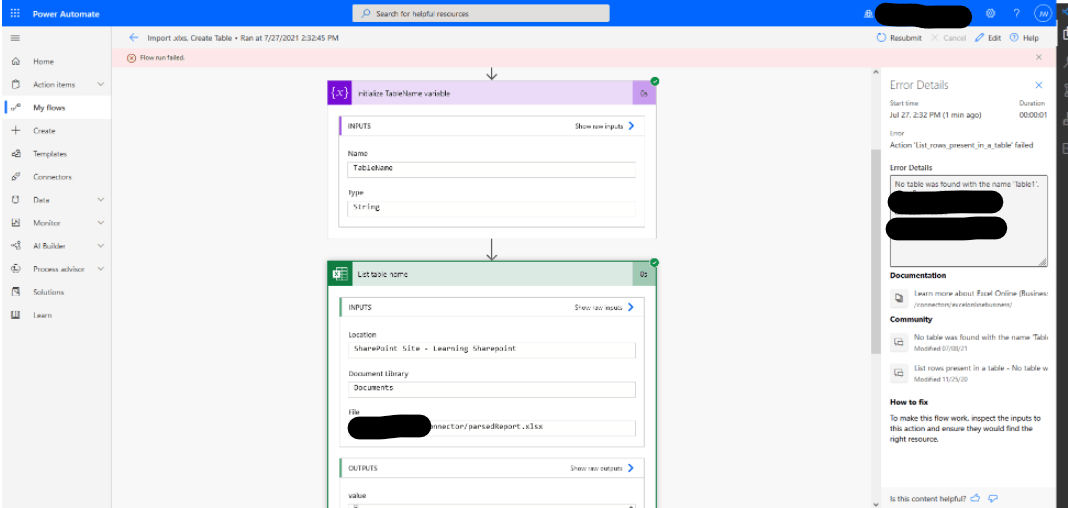This screenshot has width=1068, height=508.
Task: Open My flows in the sidebar
Action: point(49,108)
